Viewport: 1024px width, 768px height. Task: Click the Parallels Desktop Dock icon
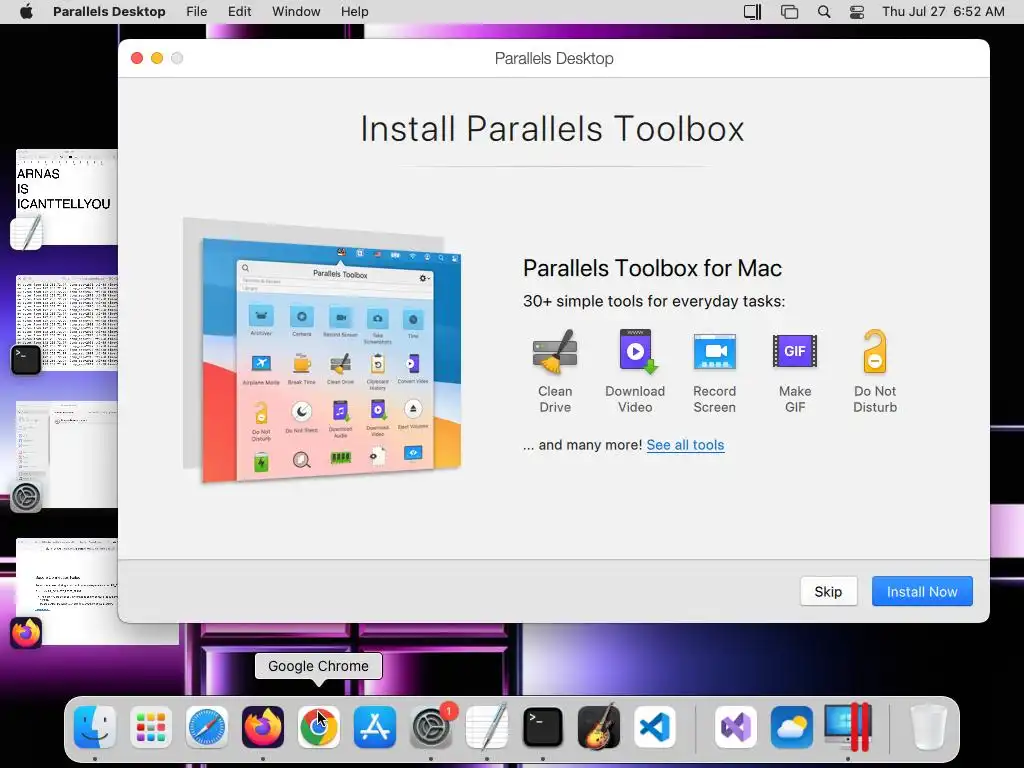(x=848, y=727)
